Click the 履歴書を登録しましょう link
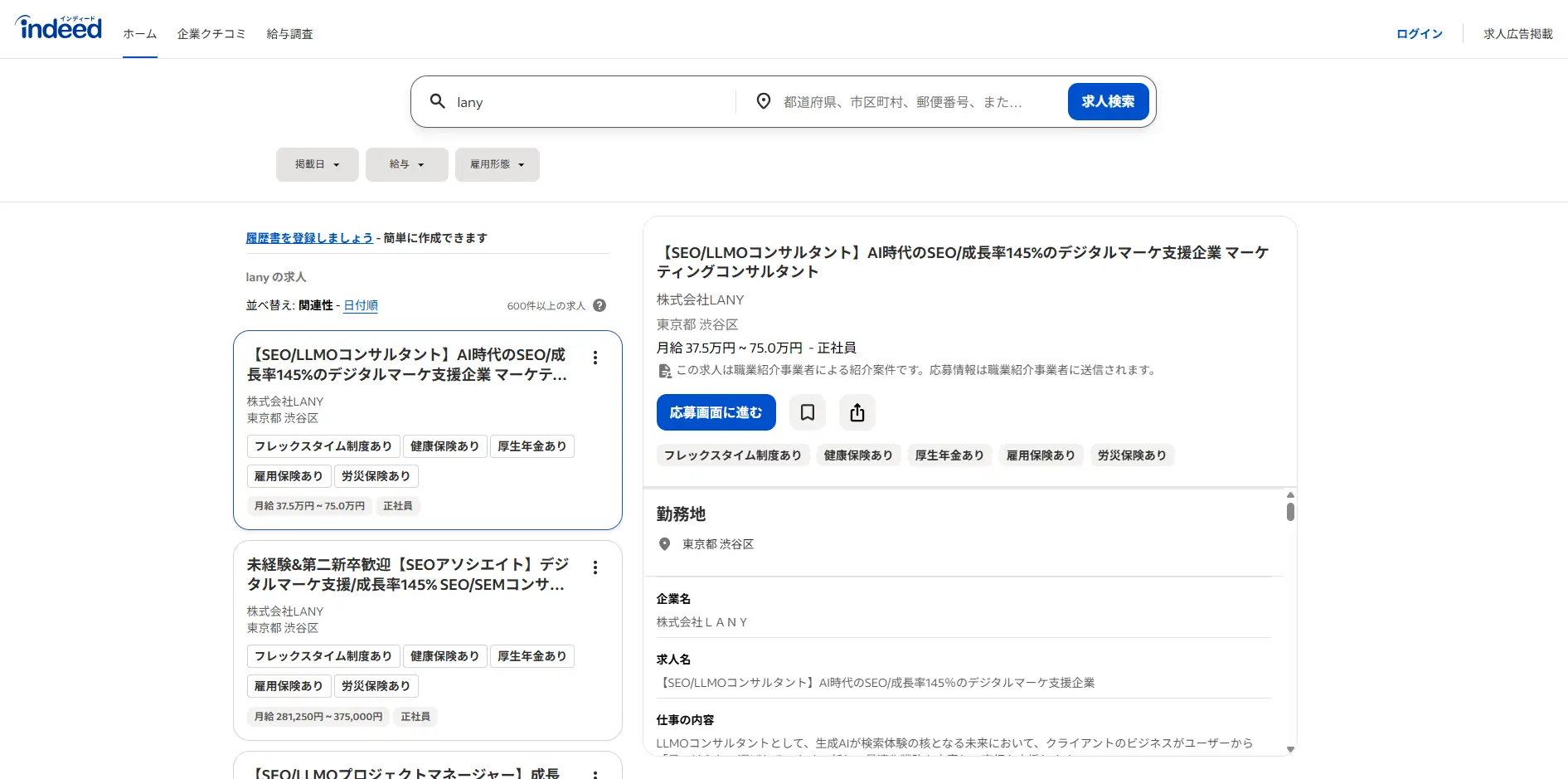This screenshot has width=1568, height=779. click(309, 238)
